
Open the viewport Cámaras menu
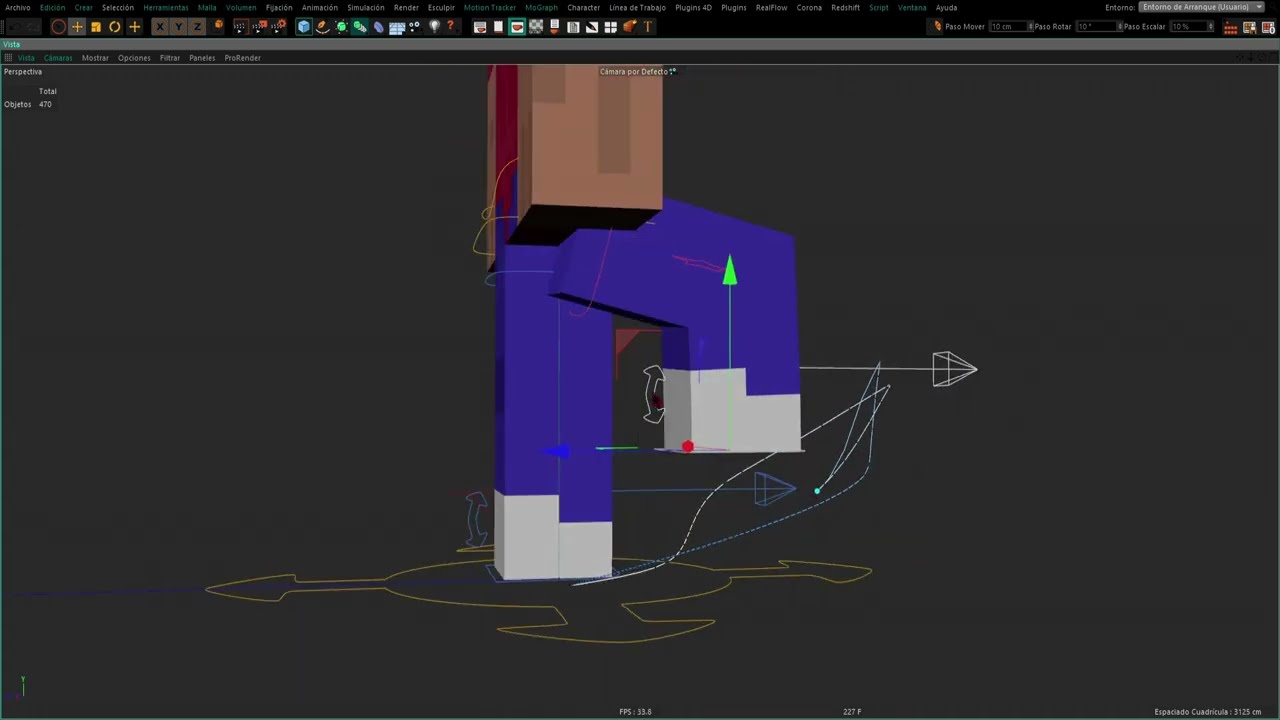point(58,58)
